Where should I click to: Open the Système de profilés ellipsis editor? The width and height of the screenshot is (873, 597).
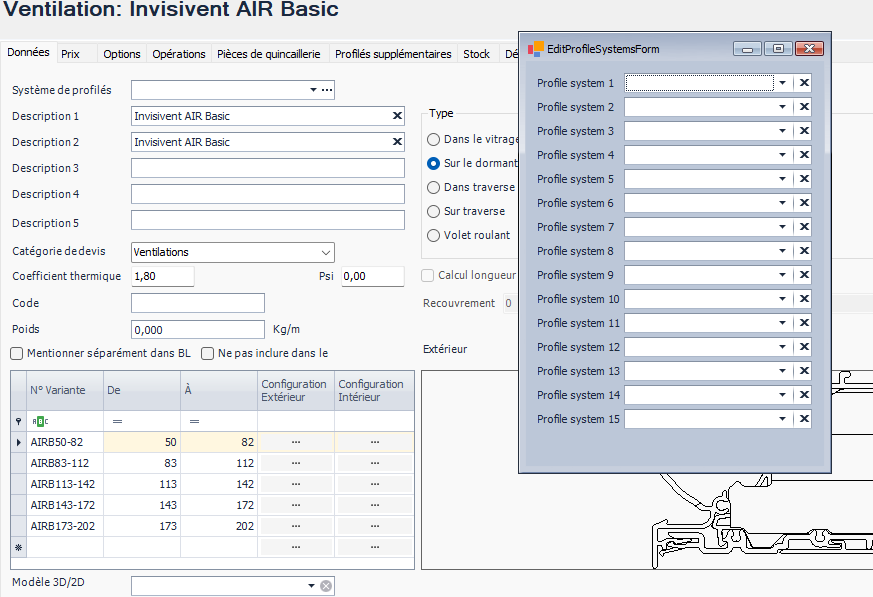coord(327,90)
